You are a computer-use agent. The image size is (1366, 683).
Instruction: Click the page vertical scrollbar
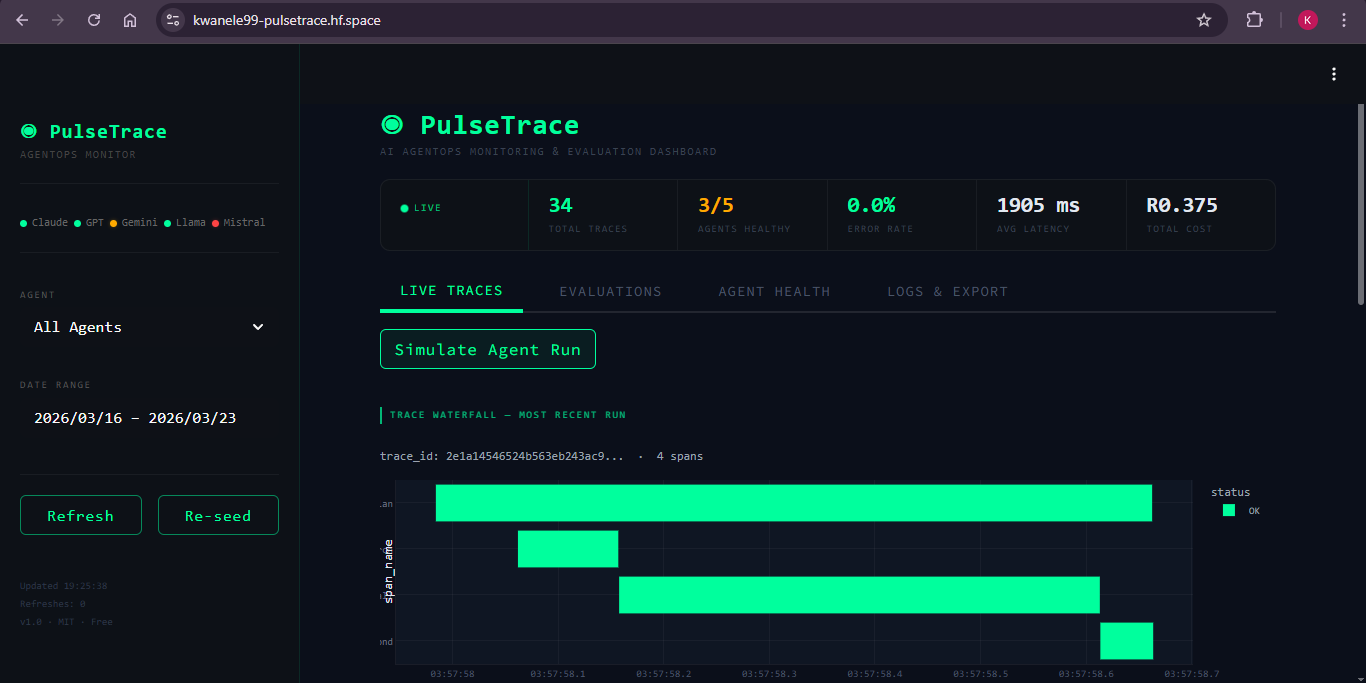click(1360, 203)
